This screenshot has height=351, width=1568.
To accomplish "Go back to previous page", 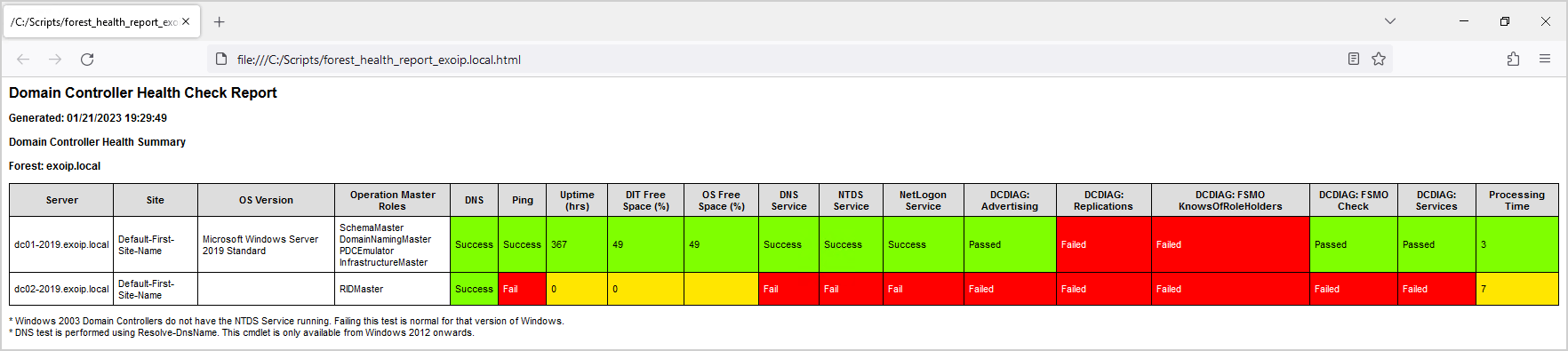I will coord(23,60).
